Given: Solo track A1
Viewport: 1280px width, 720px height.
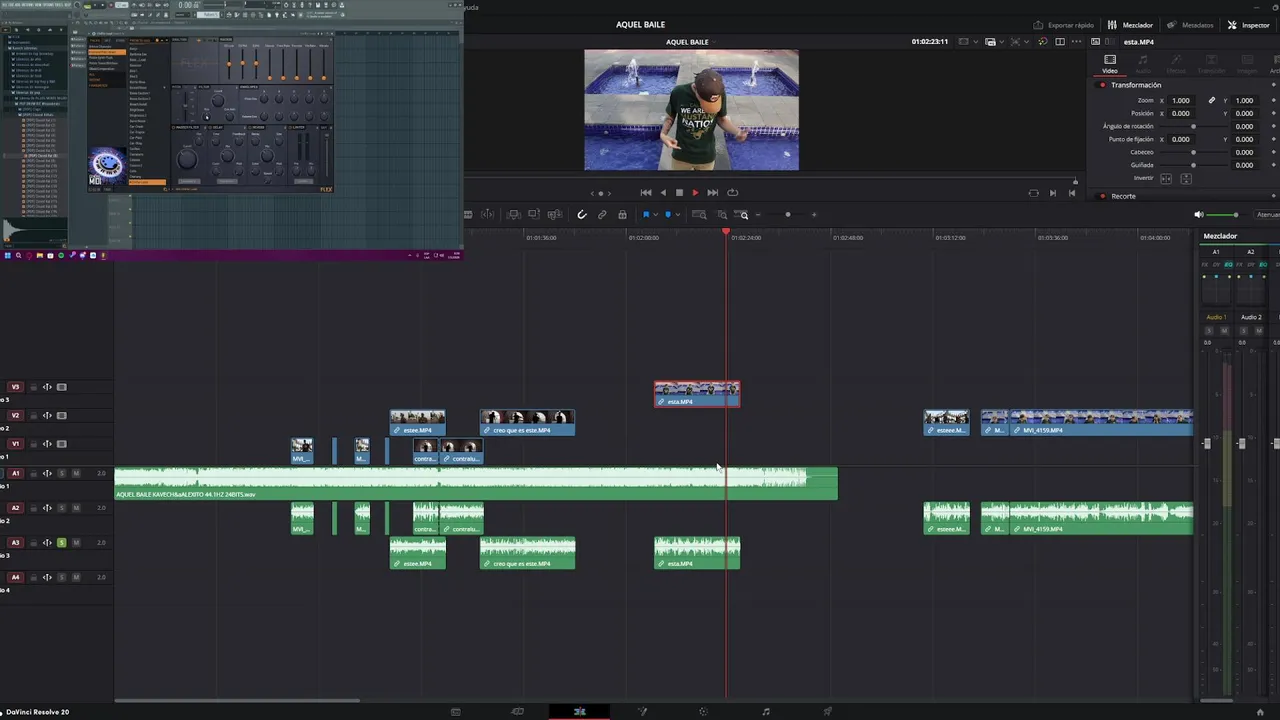Looking at the screenshot, I should pyautogui.click(x=61, y=473).
